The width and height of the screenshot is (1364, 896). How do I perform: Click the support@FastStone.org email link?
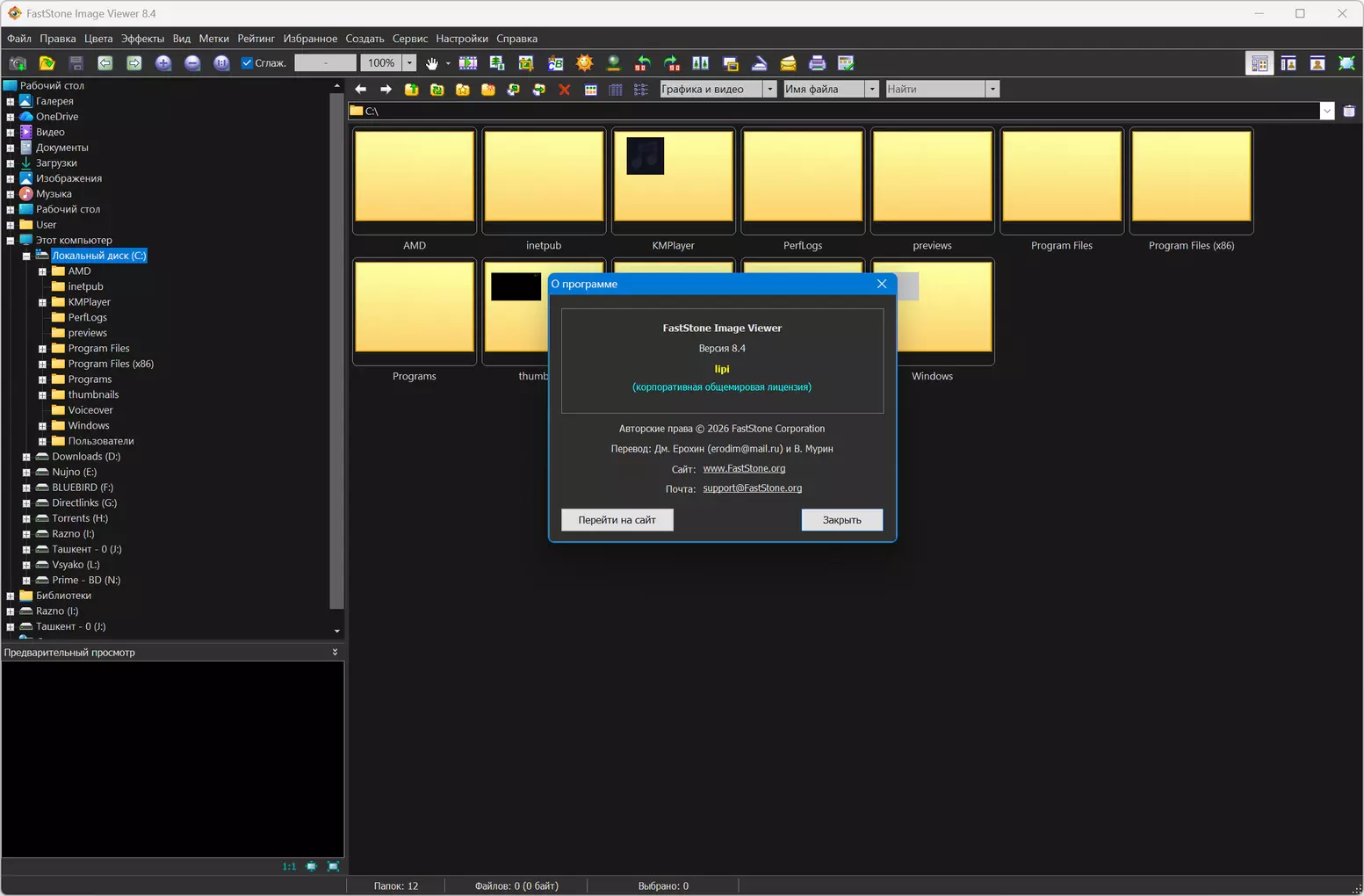tap(752, 488)
